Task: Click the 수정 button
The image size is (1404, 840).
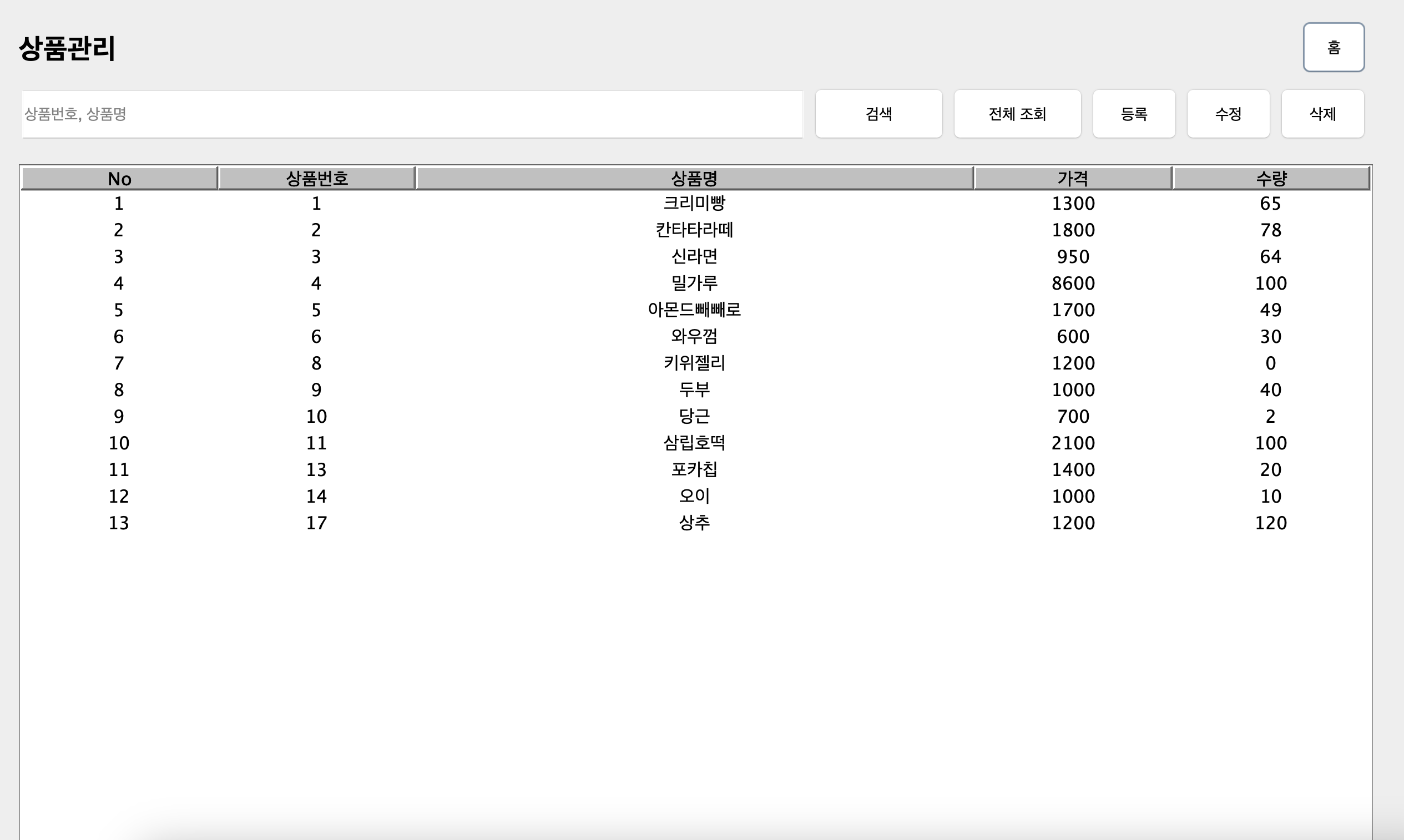Action: pyautogui.click(x=1228, y=114)
